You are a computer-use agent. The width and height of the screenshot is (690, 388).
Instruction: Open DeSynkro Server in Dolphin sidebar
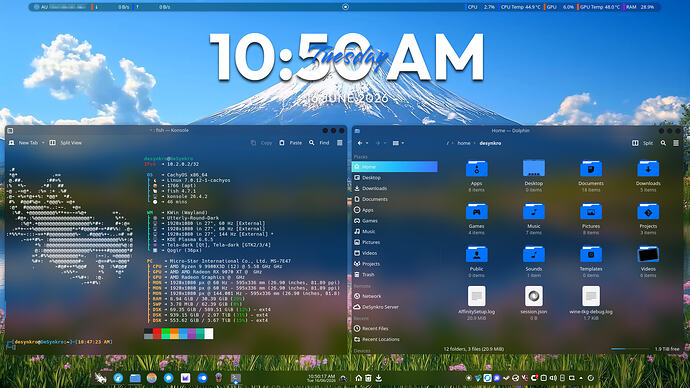click(395, 307)
